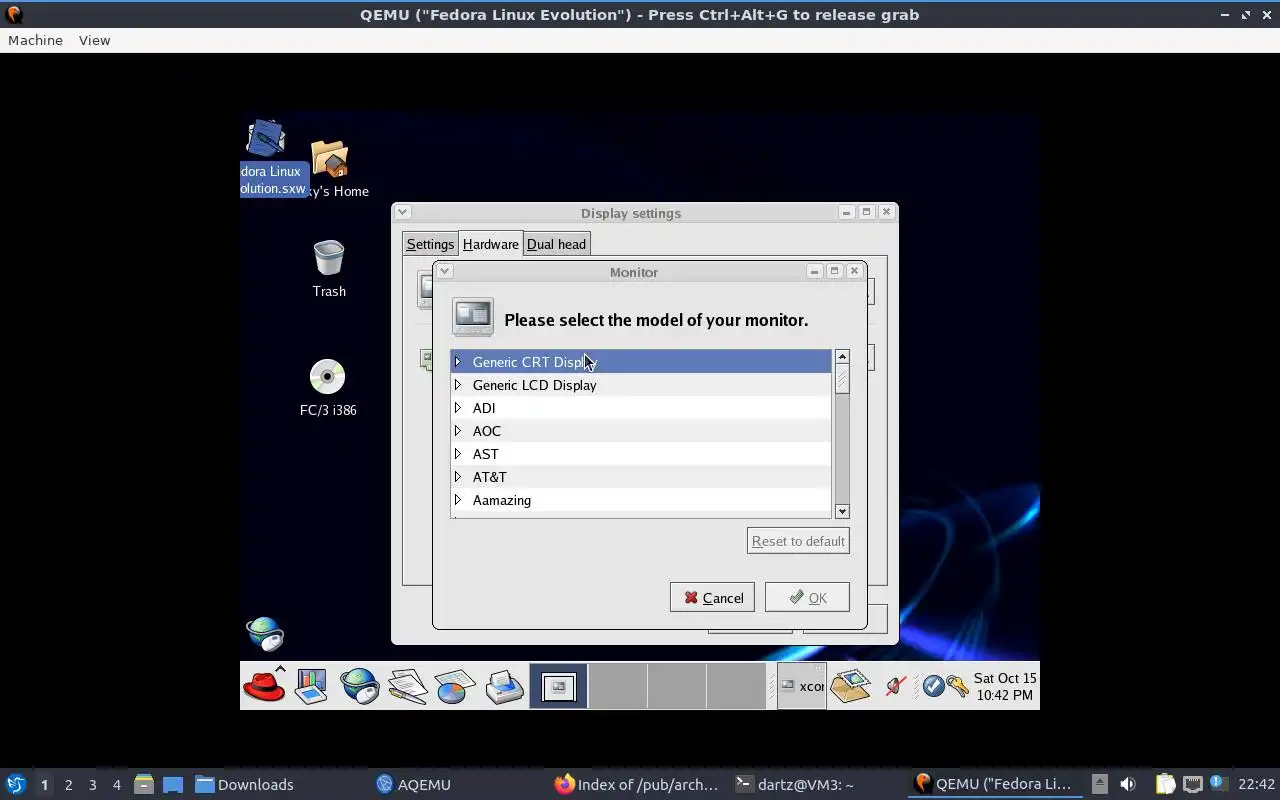Image resolution: width=1280 pixels, height=800 pixels.
Task: Click the globe icon on guest desktop
Action: pyautogui.click(x=265, y=633)
